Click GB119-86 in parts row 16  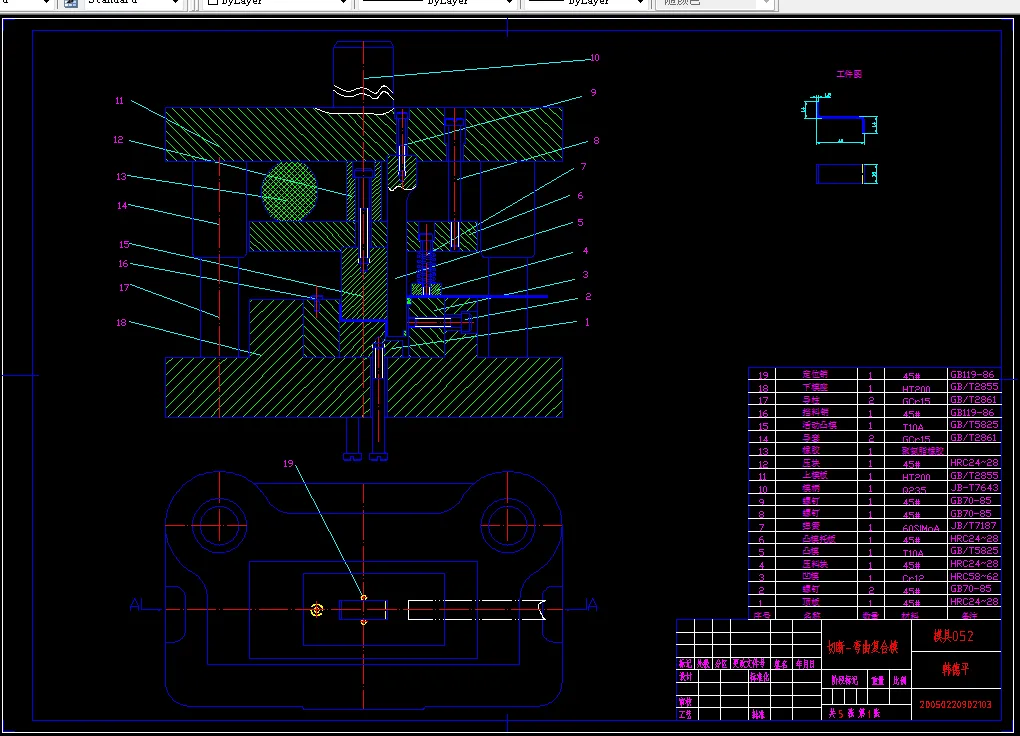pos(973,413)
